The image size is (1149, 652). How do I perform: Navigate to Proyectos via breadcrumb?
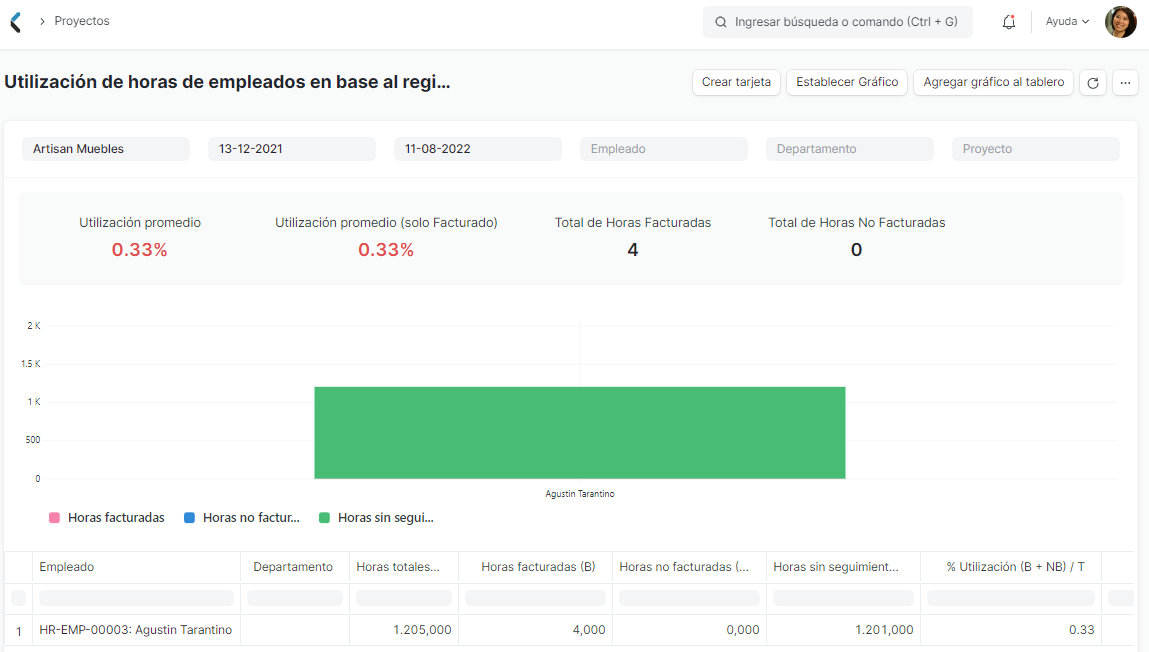81,20
